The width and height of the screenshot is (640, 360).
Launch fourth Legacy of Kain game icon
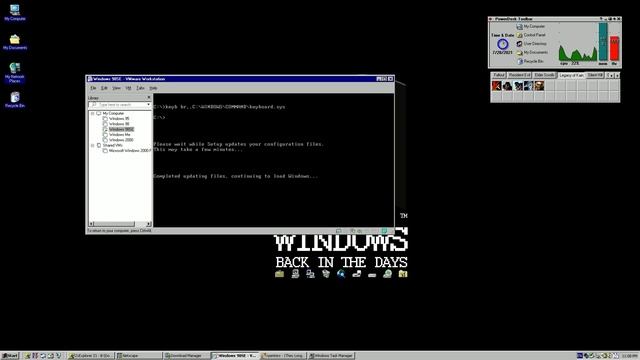[529, 86]
